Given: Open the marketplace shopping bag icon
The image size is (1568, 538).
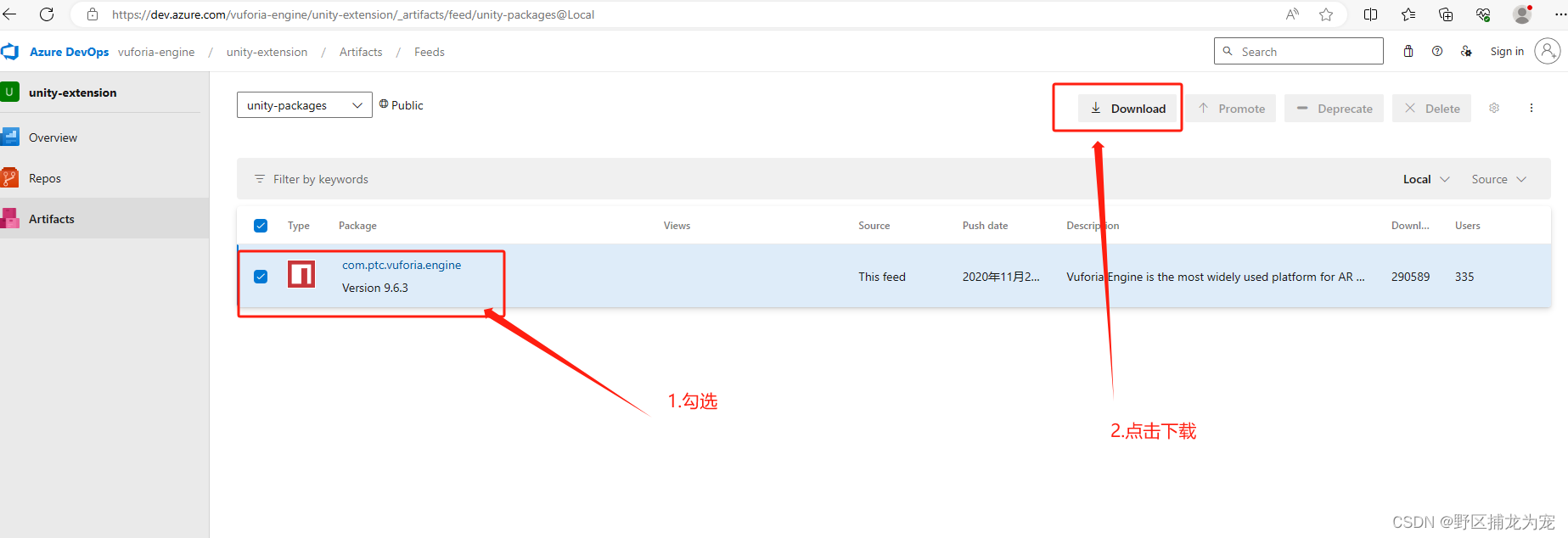Looking at the screenshot, I should (1408, 51).
